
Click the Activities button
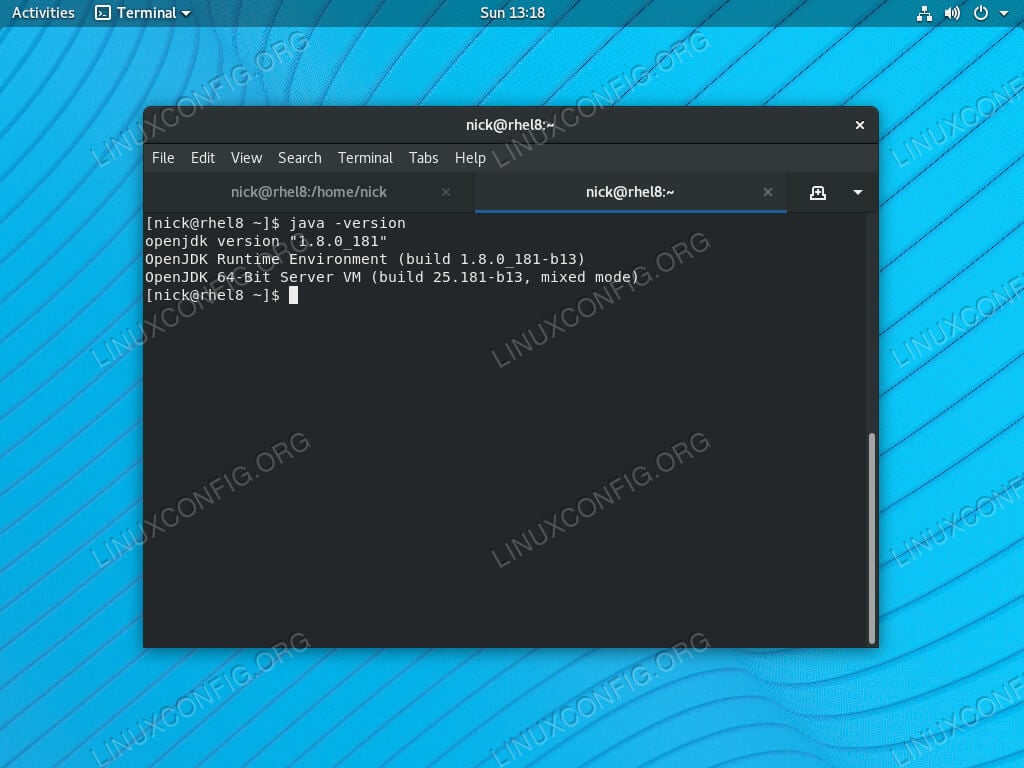(x=43, y=13)
